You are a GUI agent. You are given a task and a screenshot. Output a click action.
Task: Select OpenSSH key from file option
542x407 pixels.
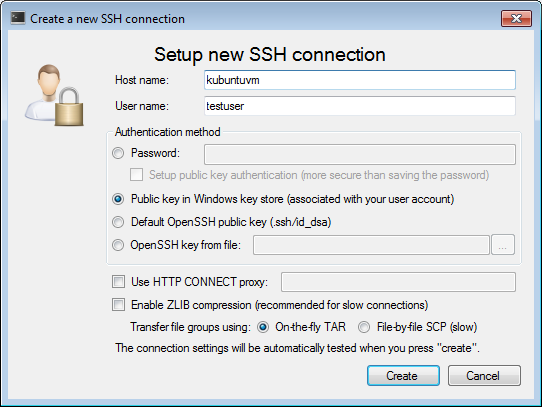pos(118,245)
